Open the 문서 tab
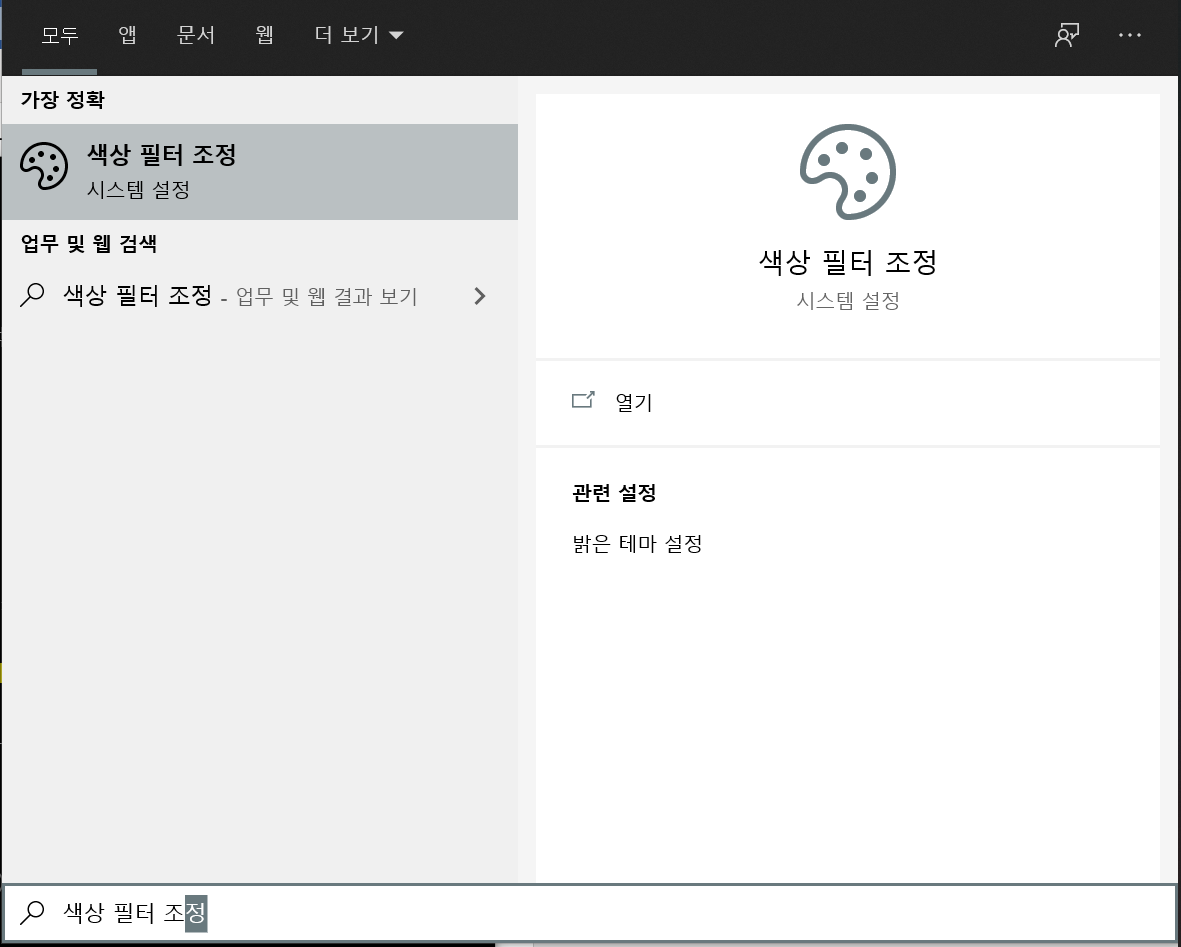 coord(196,35)
